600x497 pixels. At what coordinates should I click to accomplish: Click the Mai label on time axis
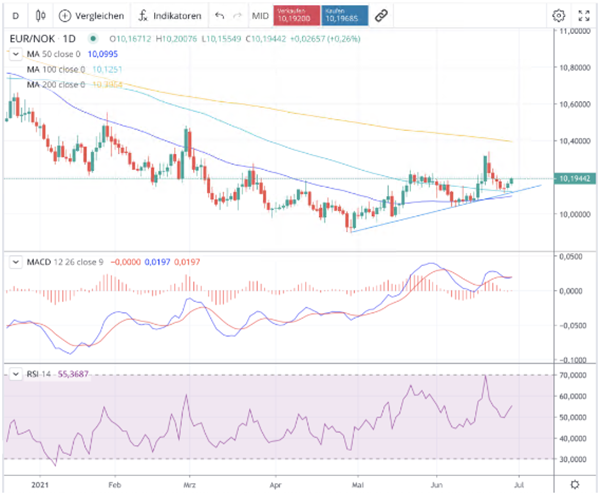(358, 485)
